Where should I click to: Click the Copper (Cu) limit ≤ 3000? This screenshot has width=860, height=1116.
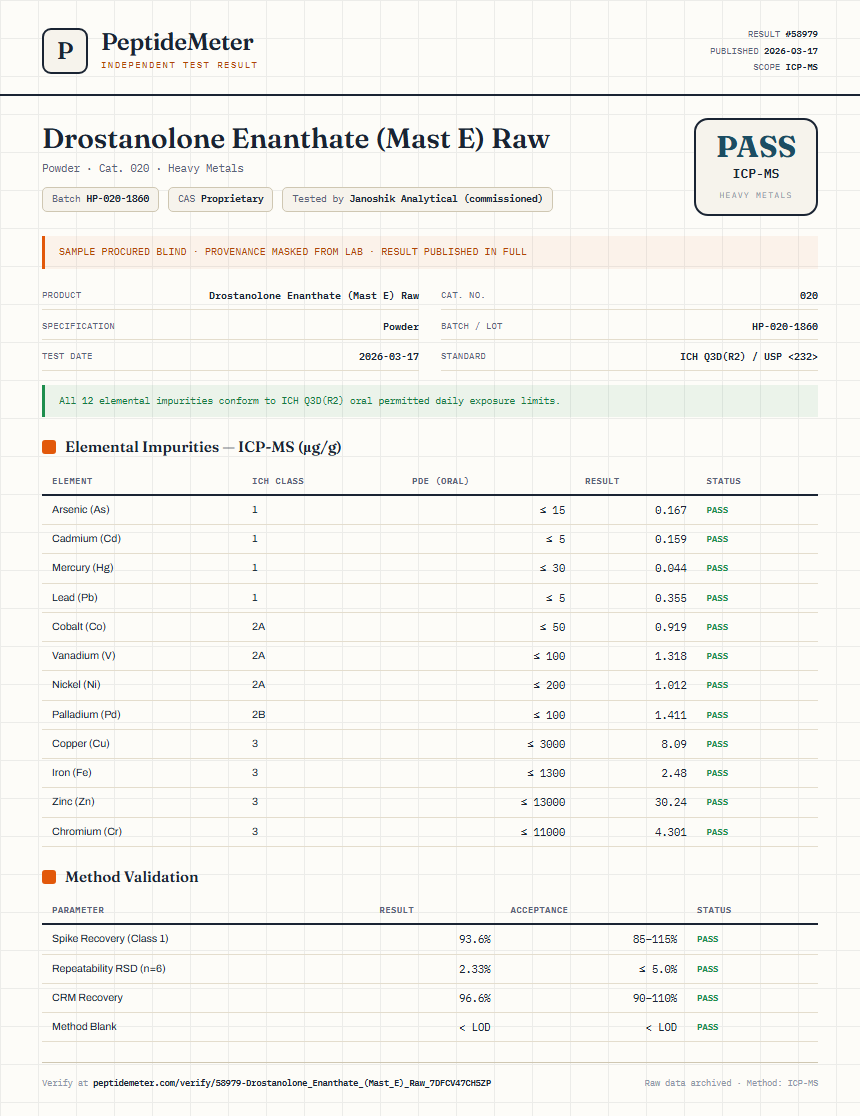click(x=546, y=744)
